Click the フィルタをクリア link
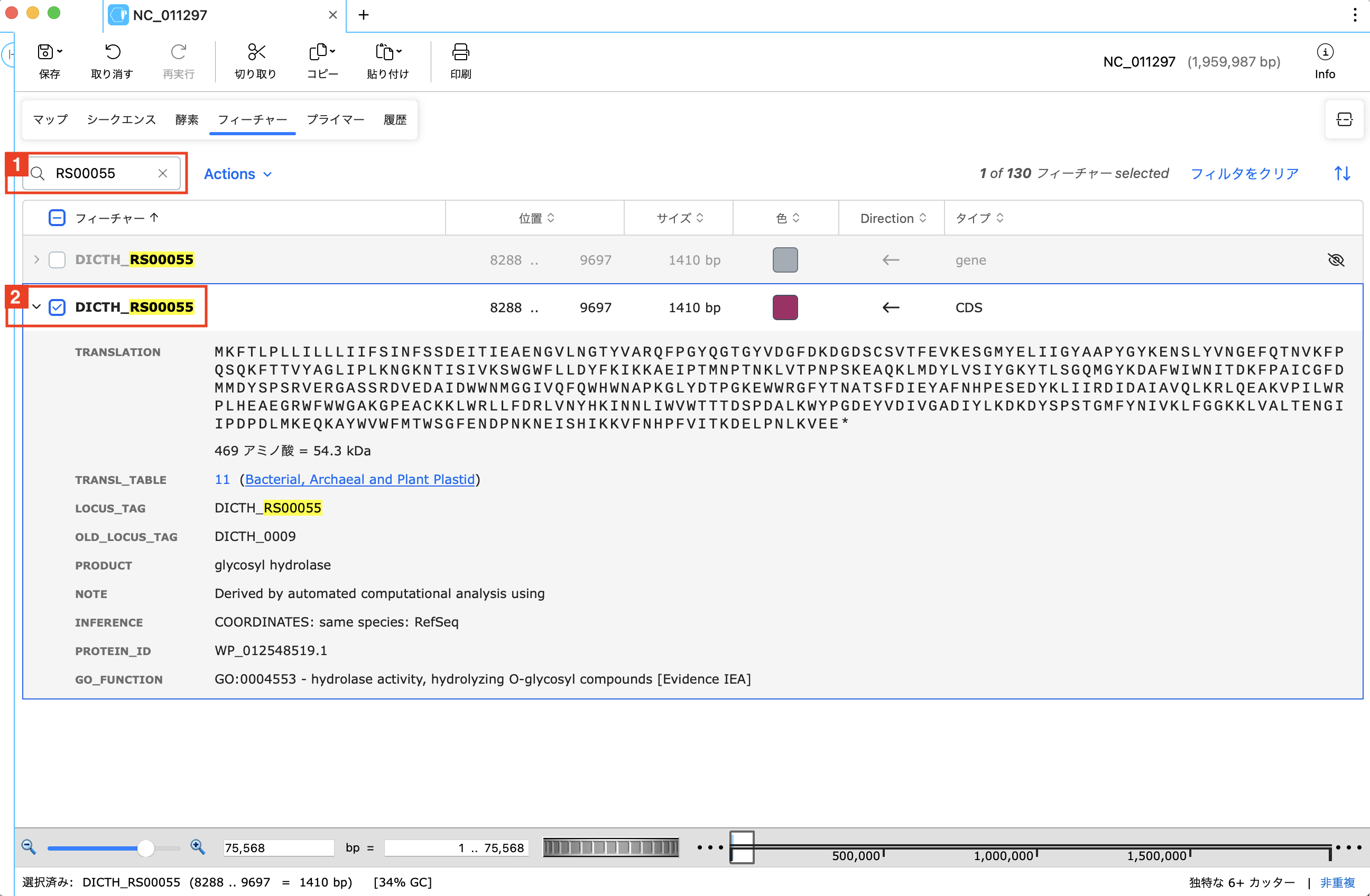This screenshot has height=896, width=1370. click(1244, 174)
